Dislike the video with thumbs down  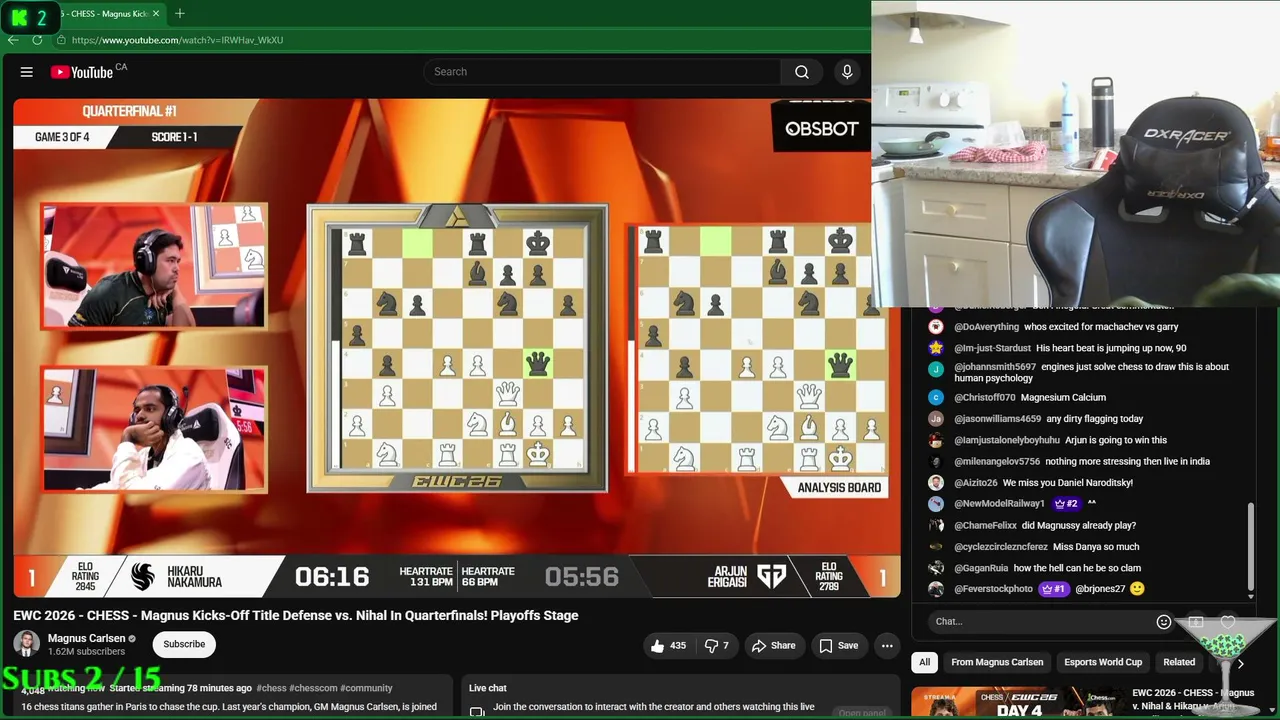click(717, 646)
